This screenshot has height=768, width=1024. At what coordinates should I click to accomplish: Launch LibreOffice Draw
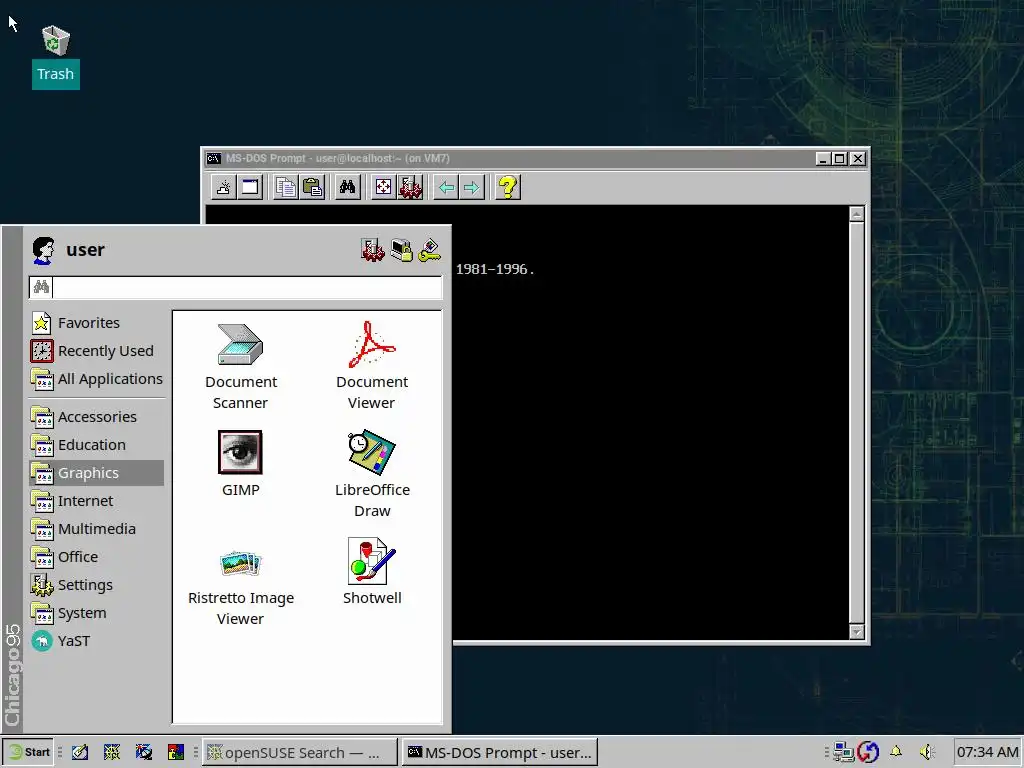coord(372,474)
